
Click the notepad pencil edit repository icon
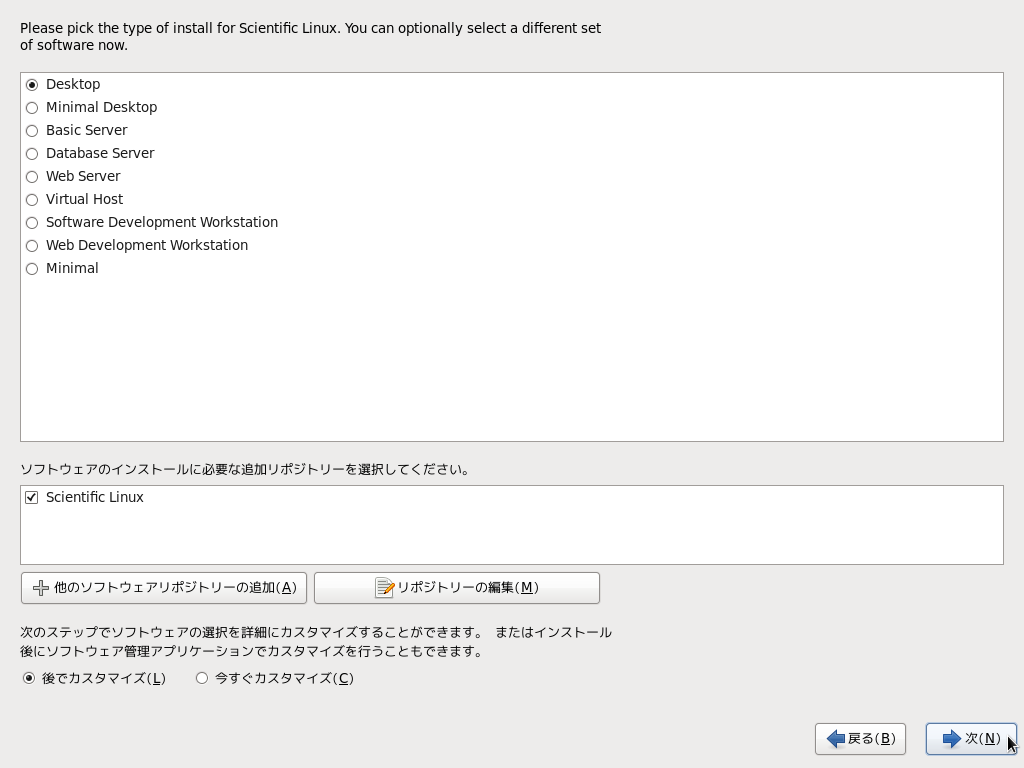[385, 588]
